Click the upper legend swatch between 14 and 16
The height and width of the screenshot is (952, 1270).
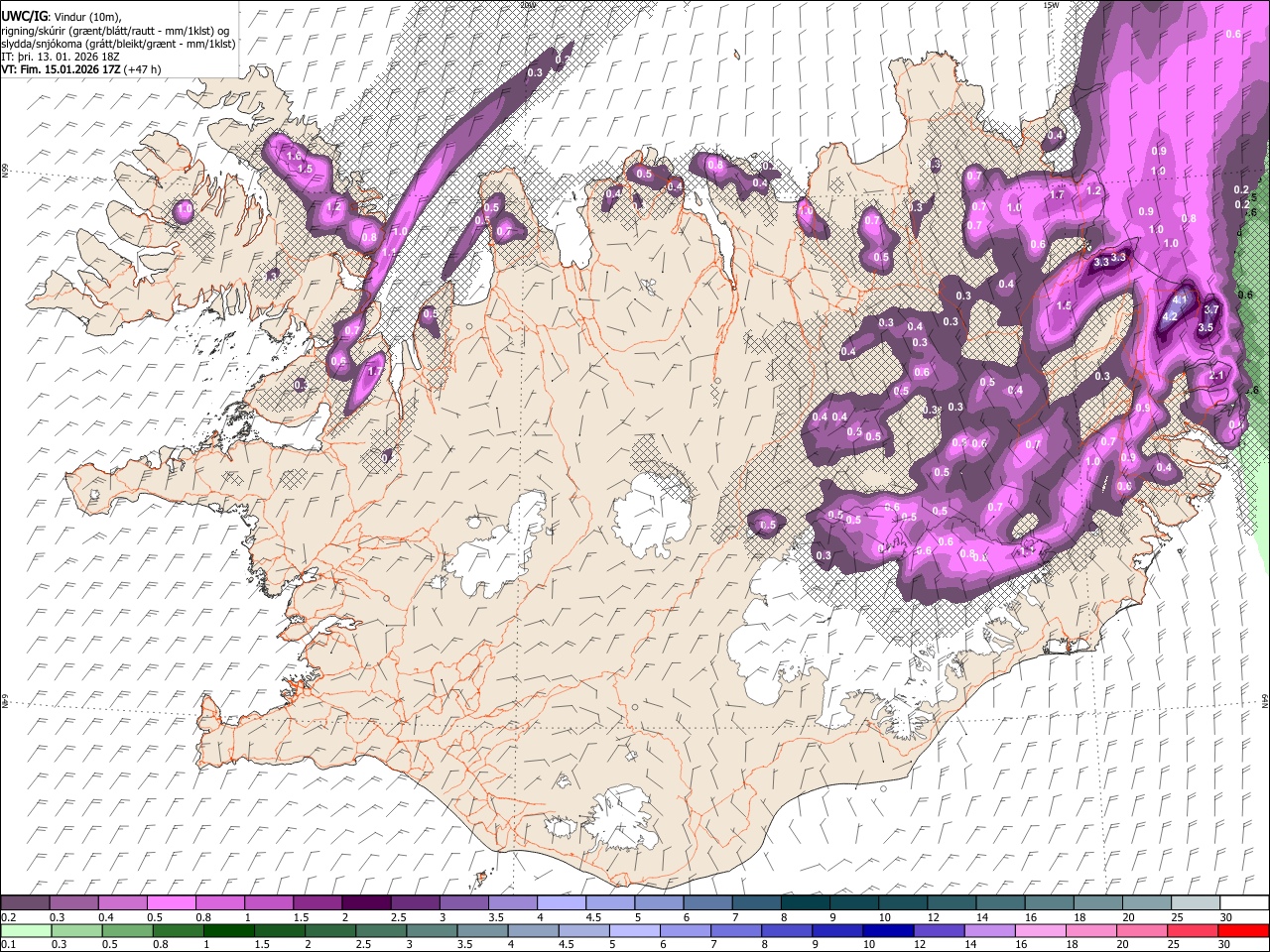1001,902
